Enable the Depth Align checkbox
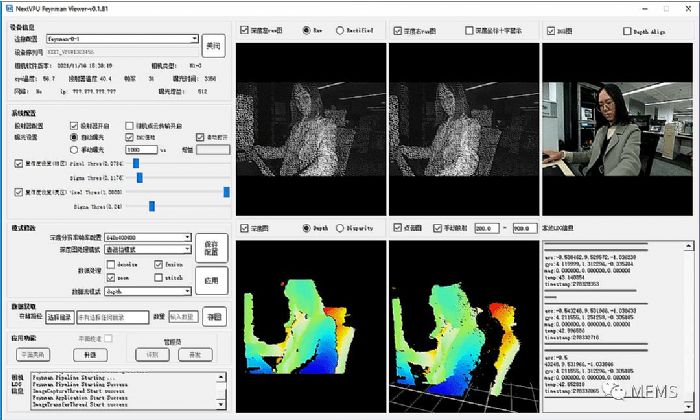 (x=627, y=31)
